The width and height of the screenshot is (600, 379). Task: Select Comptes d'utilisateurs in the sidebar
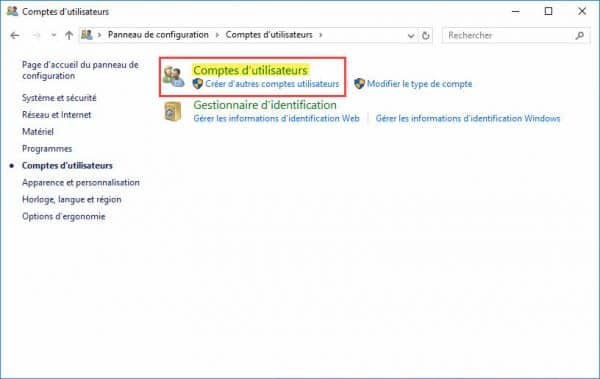pyautogui.click(x=67, y=166)
